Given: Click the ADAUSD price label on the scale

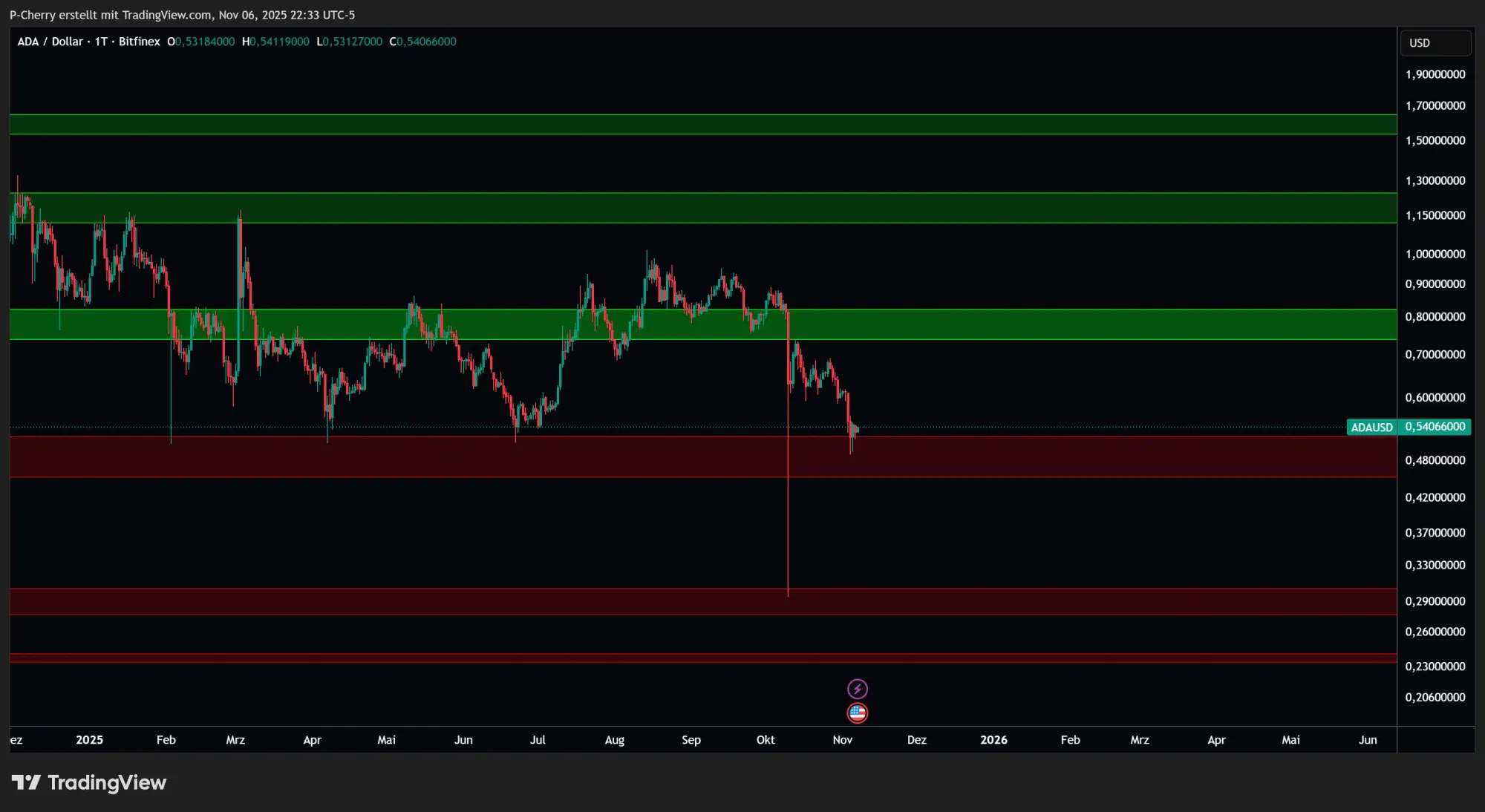Looking at the screenshot, I should point(1371,427).
